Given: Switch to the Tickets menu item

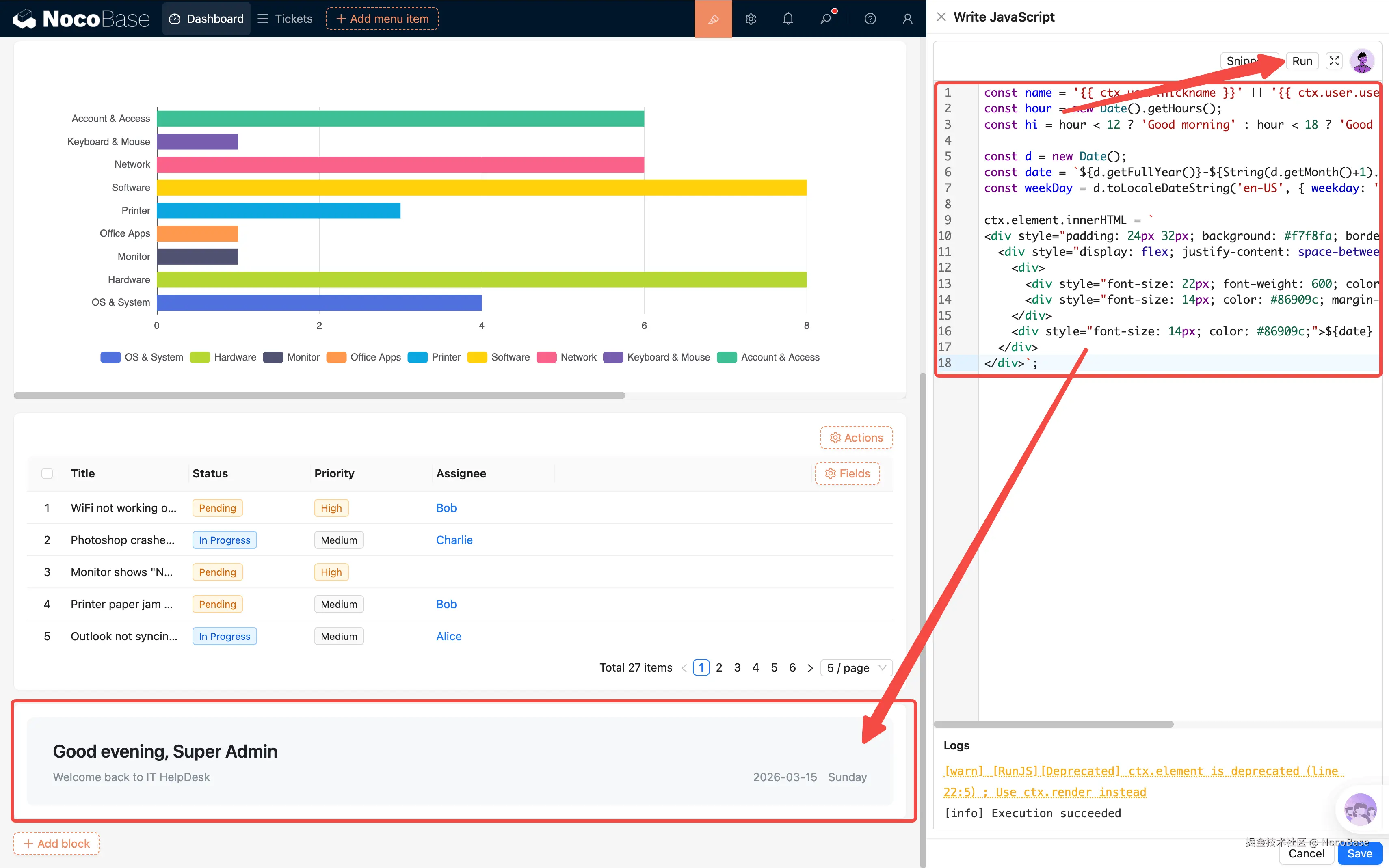Looking at the screenshot, I should [286, 19].
